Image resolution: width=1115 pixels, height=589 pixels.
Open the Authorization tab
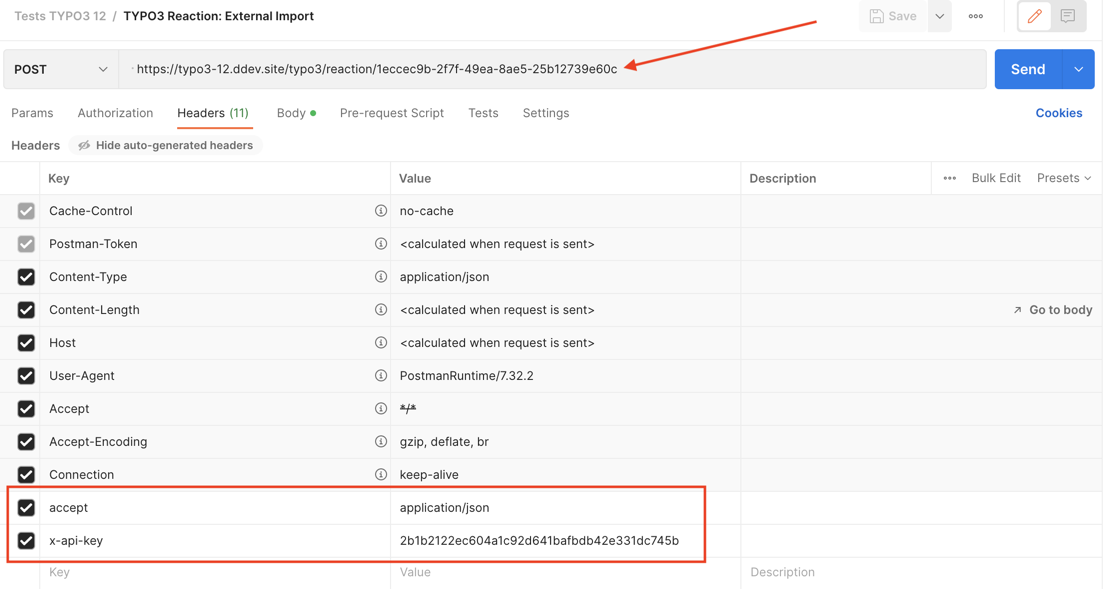tap(115, 113)
